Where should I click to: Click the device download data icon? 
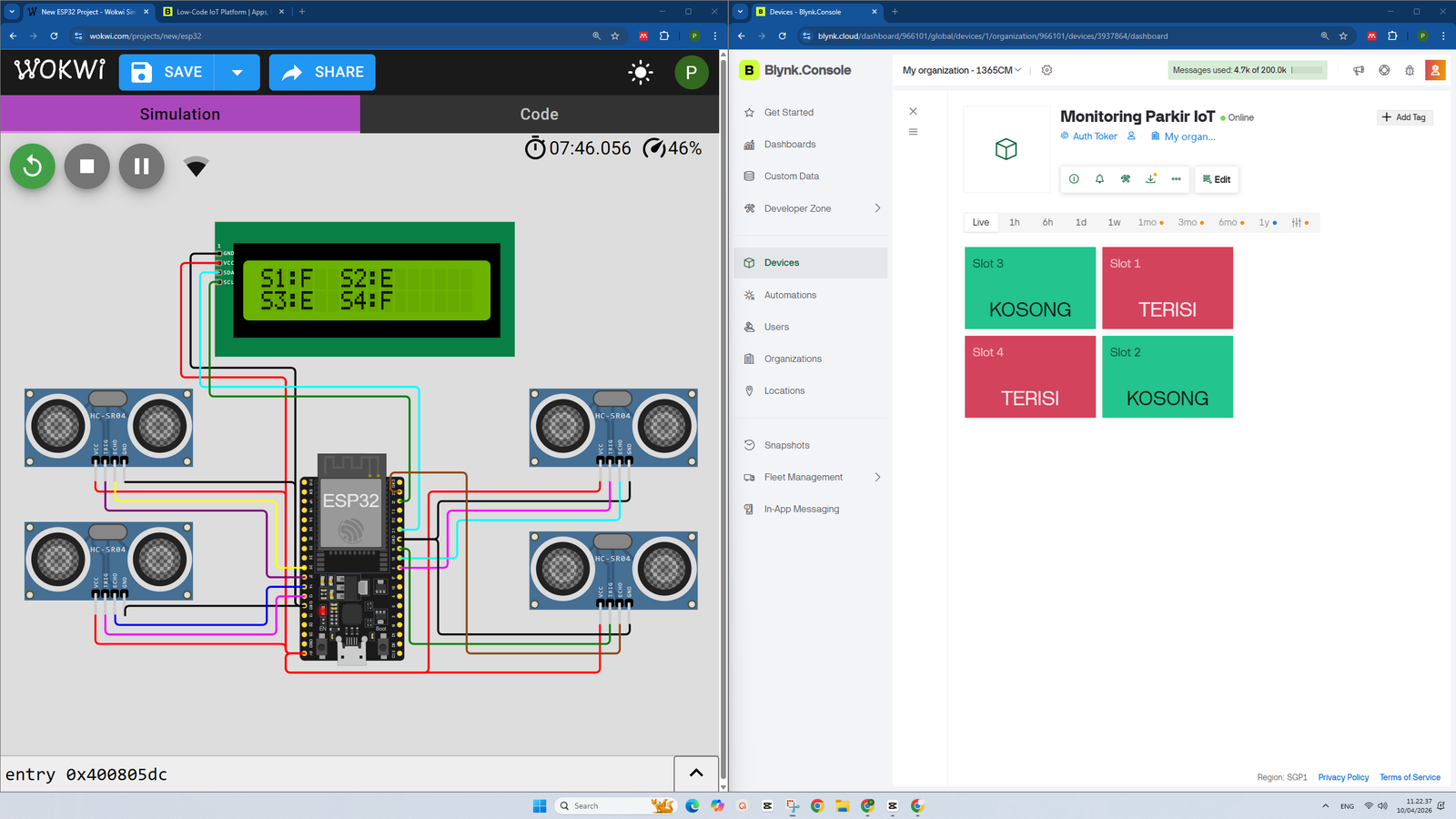click(1151, 179)
